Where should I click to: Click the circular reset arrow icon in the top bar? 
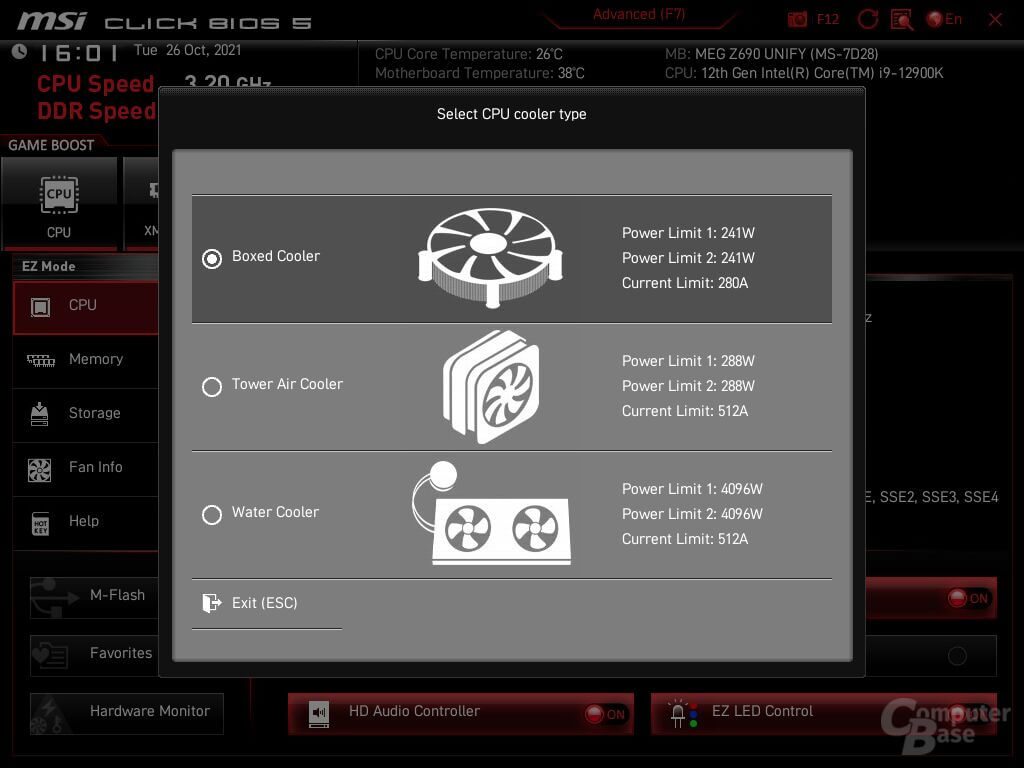(x=868, y=20)
